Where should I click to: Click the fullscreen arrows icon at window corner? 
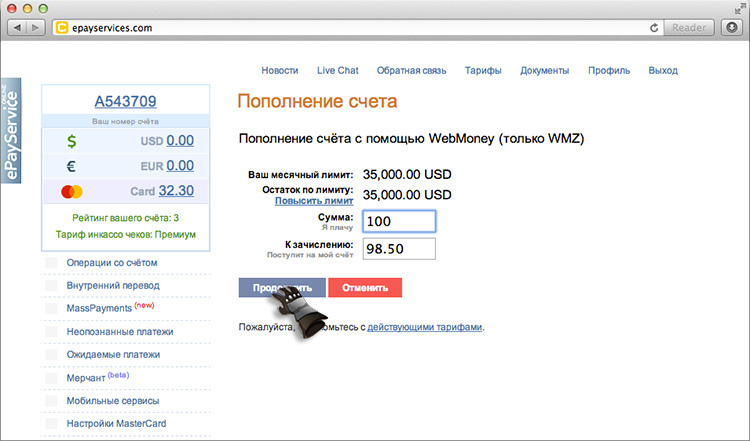click(x=740, y=8)
